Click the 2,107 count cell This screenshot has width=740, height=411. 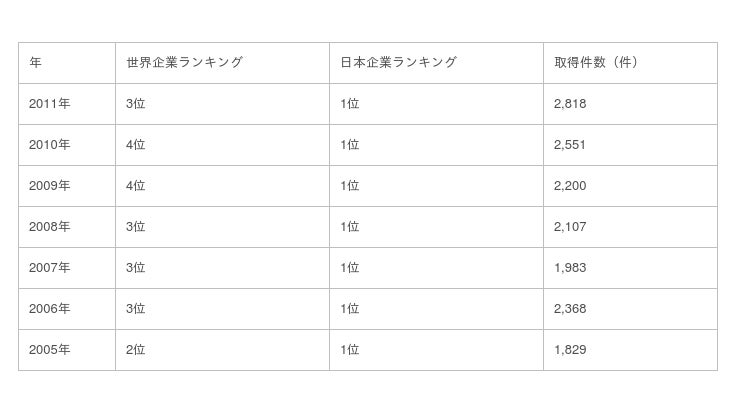pyautogui.click(x=570, y=227)
